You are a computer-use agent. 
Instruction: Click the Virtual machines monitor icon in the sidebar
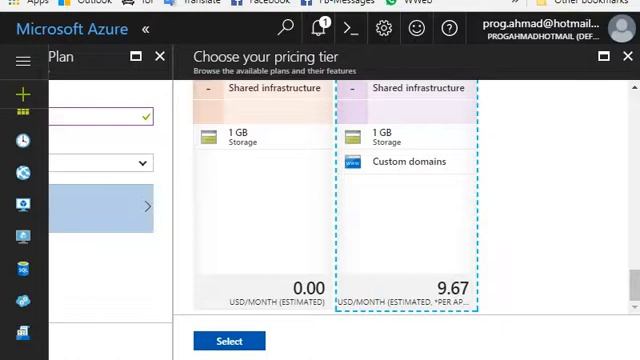(23, 237)
